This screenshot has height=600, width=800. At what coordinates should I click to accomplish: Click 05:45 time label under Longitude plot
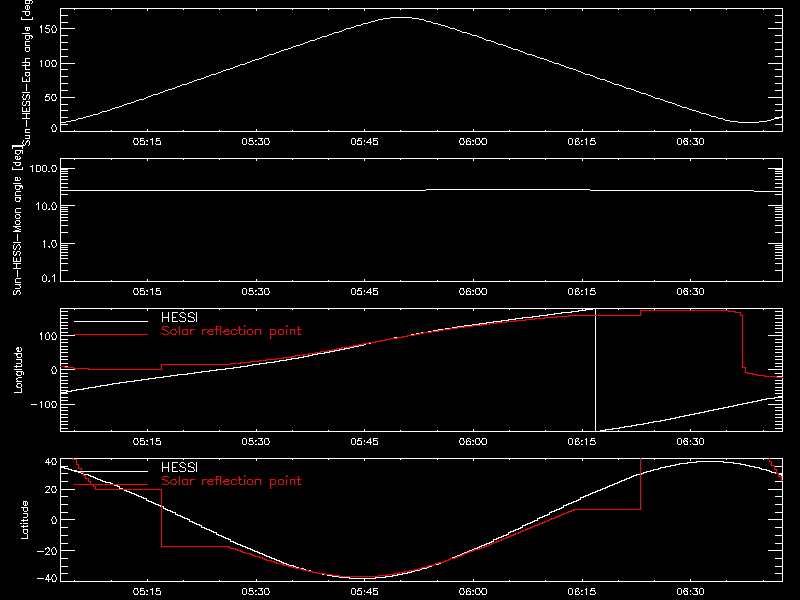click(364, 442)
